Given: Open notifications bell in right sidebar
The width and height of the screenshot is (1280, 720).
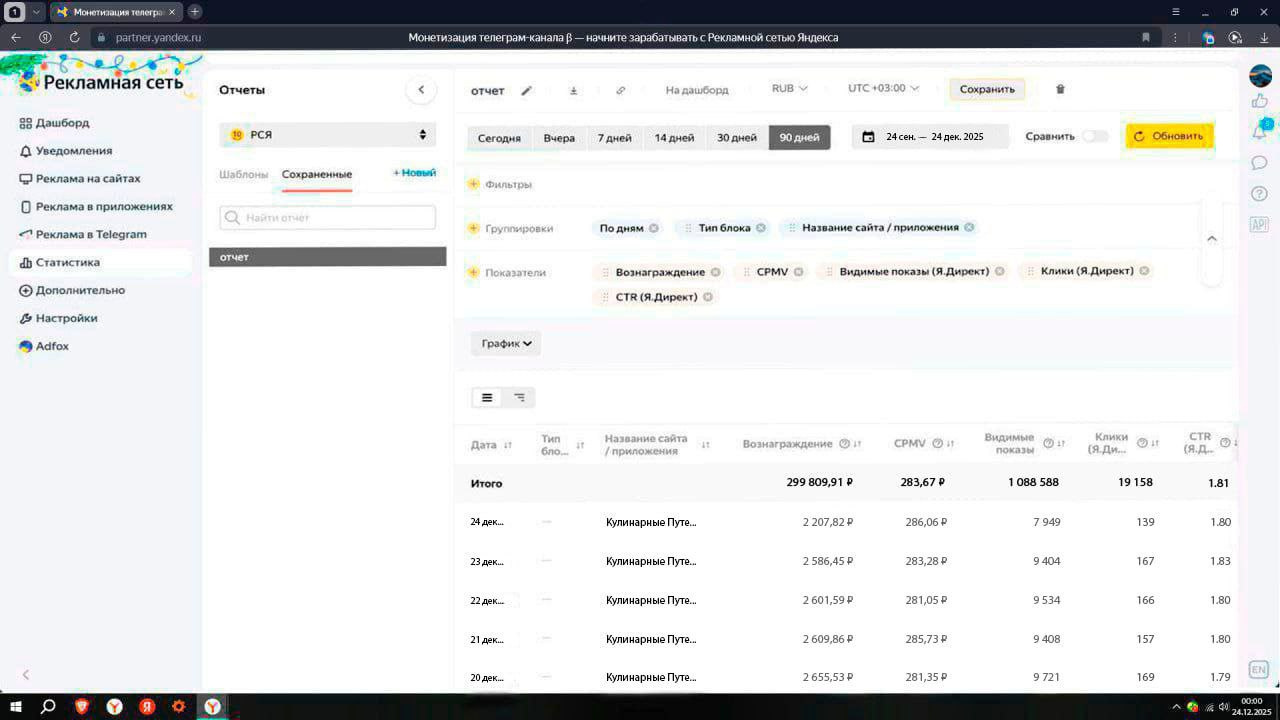Looking at the screenshot, I should point(1260,131).
